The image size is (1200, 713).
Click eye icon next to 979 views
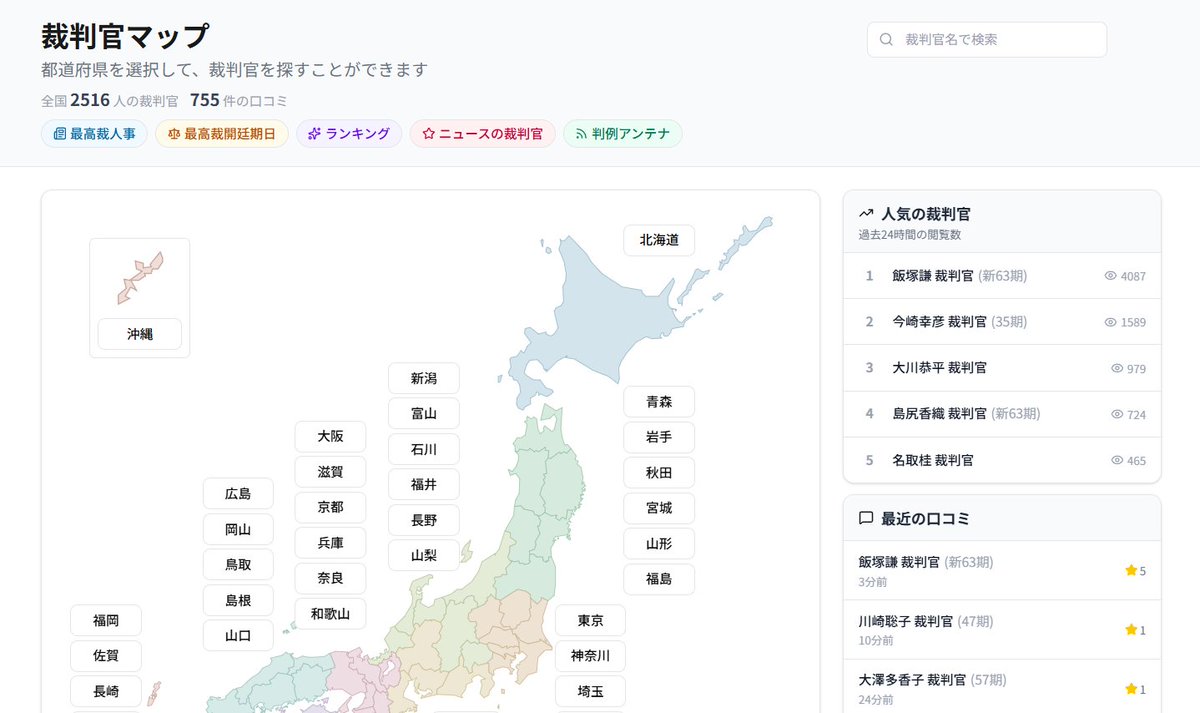(1117, 368)
